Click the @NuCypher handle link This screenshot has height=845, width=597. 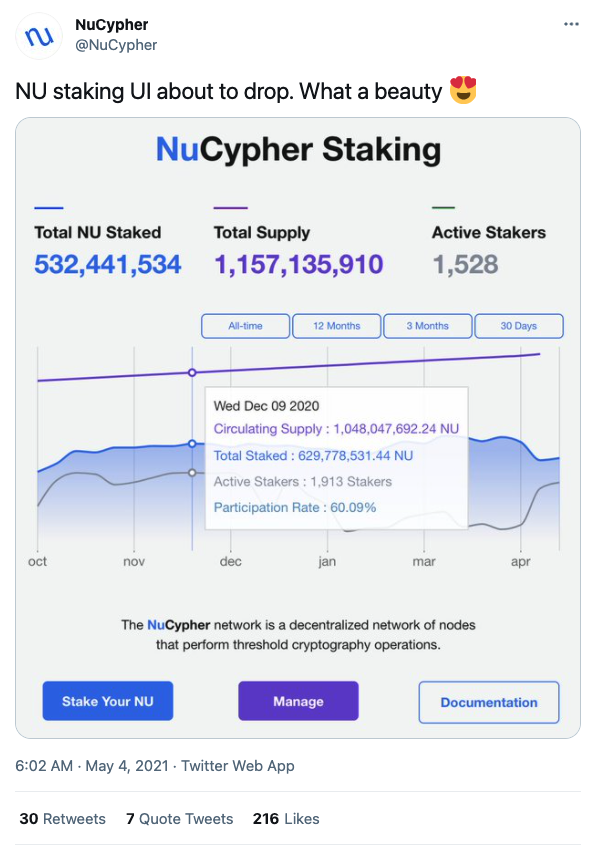coord(116,45)
